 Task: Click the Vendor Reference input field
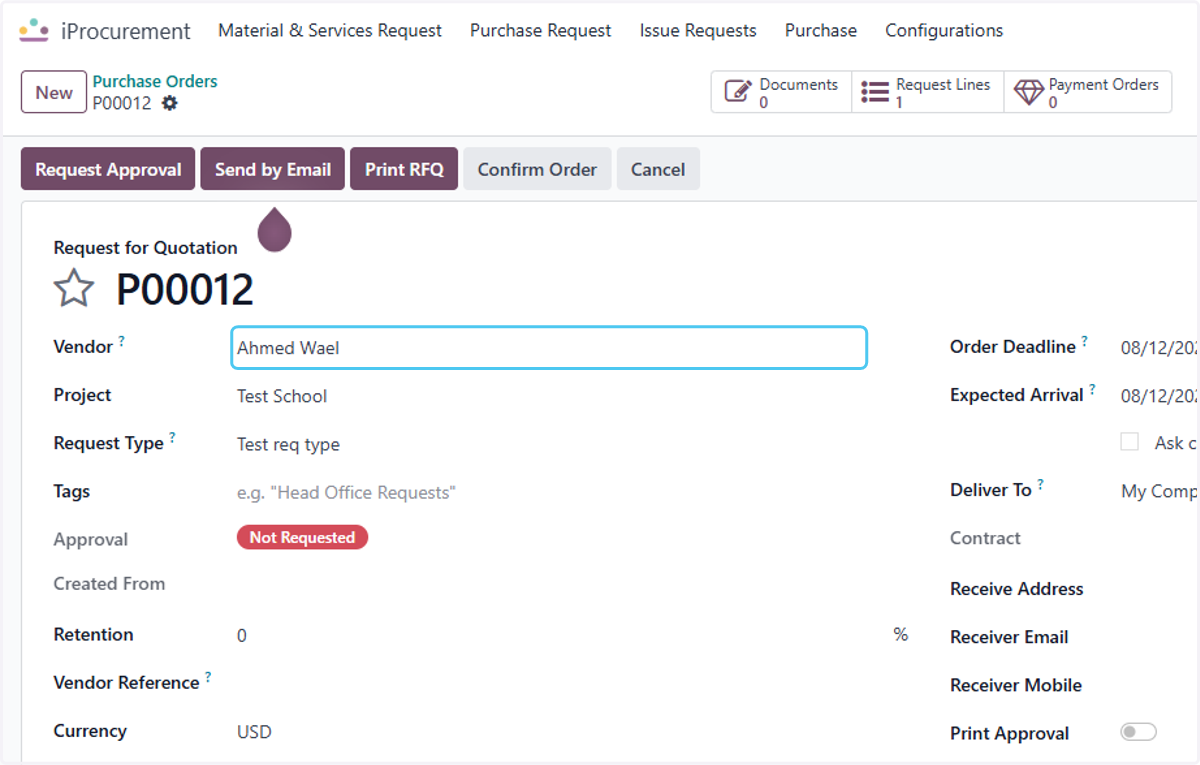click(x=549, y=683)
